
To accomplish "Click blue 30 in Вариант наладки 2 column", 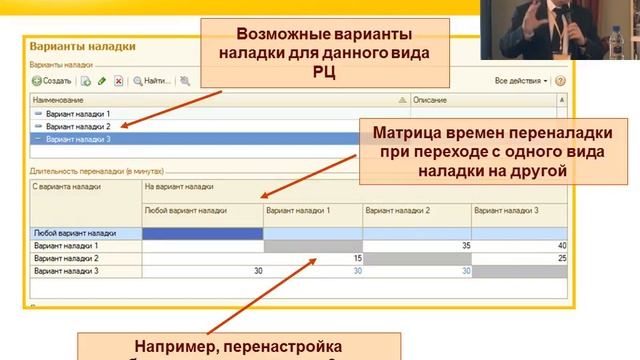I will pyautogui.click(x=417, y=271).
